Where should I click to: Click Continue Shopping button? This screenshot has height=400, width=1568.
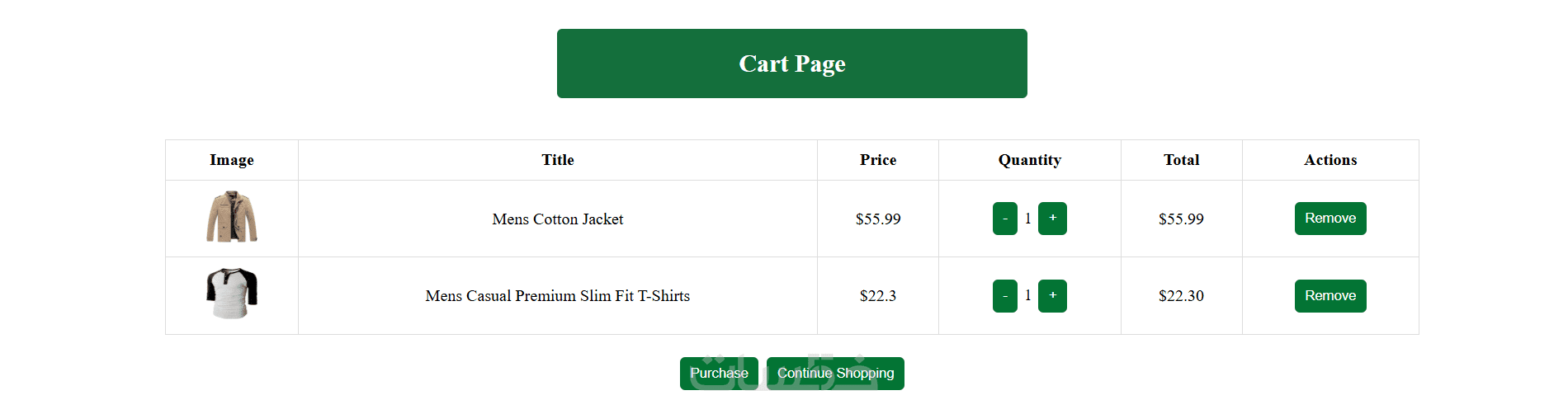click(835, 374)
